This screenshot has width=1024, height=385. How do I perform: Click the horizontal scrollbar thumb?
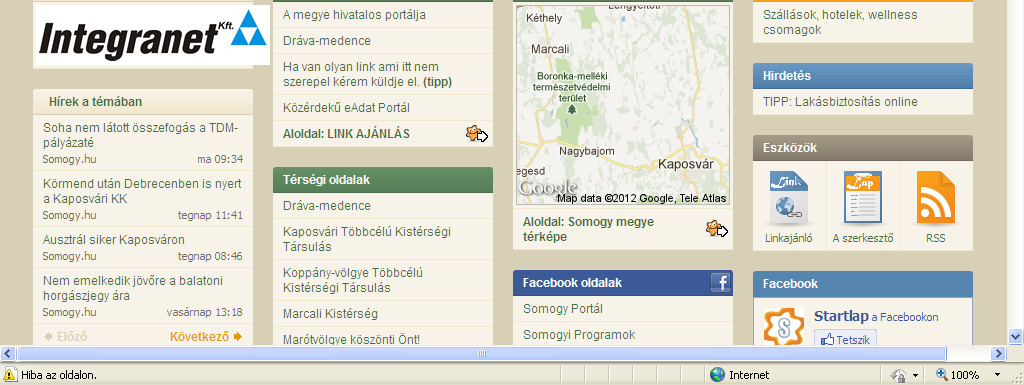tap(482, 354)
